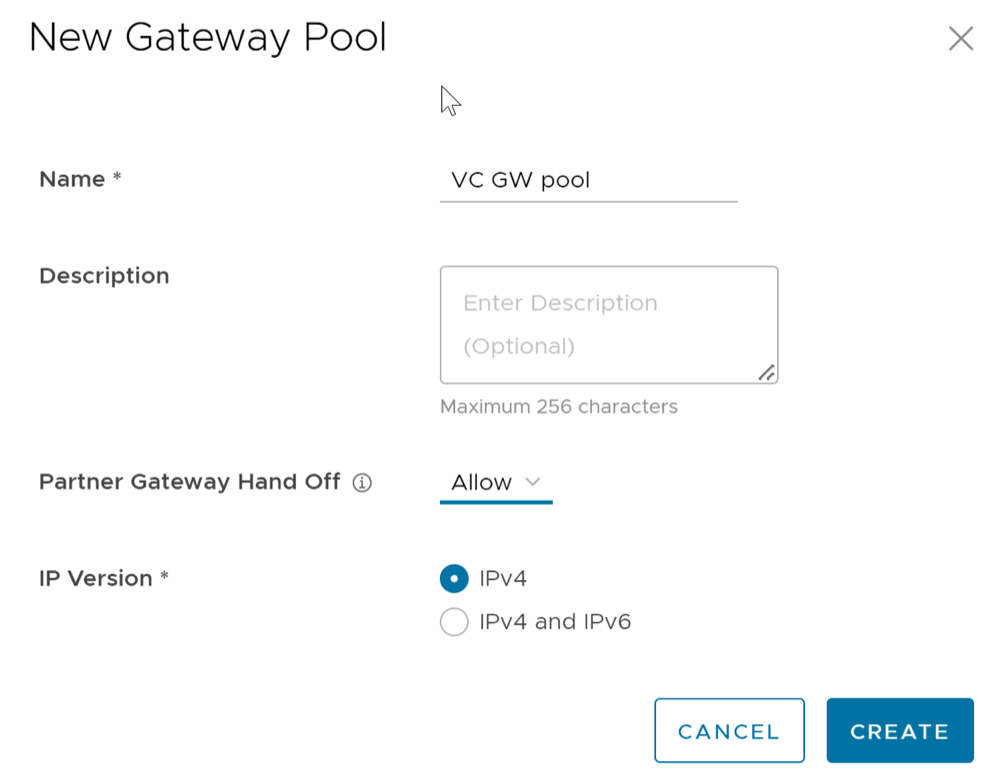Image resolution: width=999 pixels, height=778 pixels.
Task: Click the Name field label
Action: coord(72,180)
